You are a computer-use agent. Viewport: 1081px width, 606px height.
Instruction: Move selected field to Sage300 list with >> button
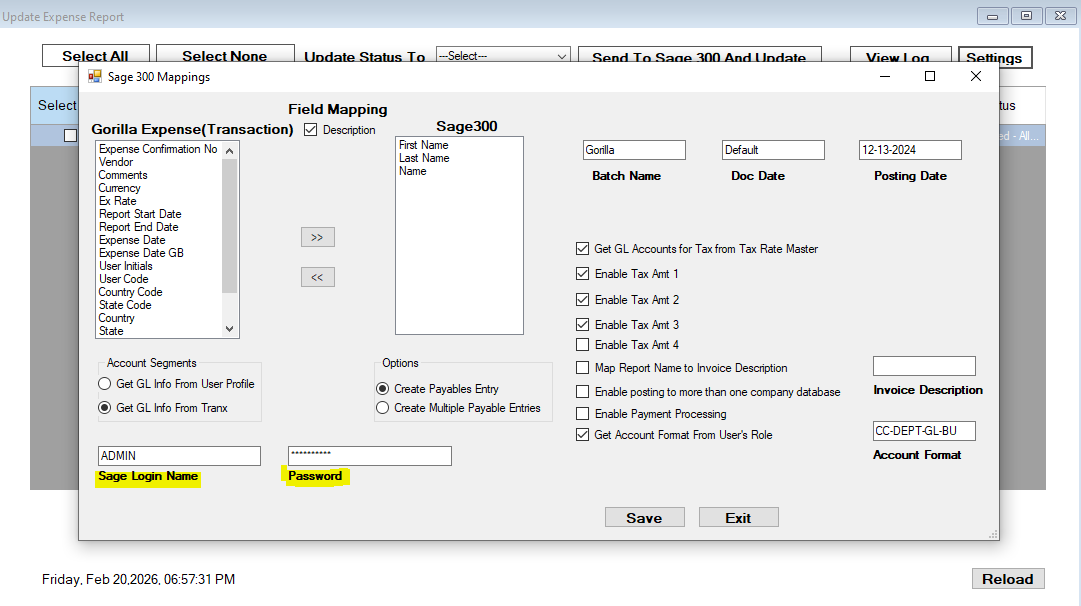coord(318,237)
